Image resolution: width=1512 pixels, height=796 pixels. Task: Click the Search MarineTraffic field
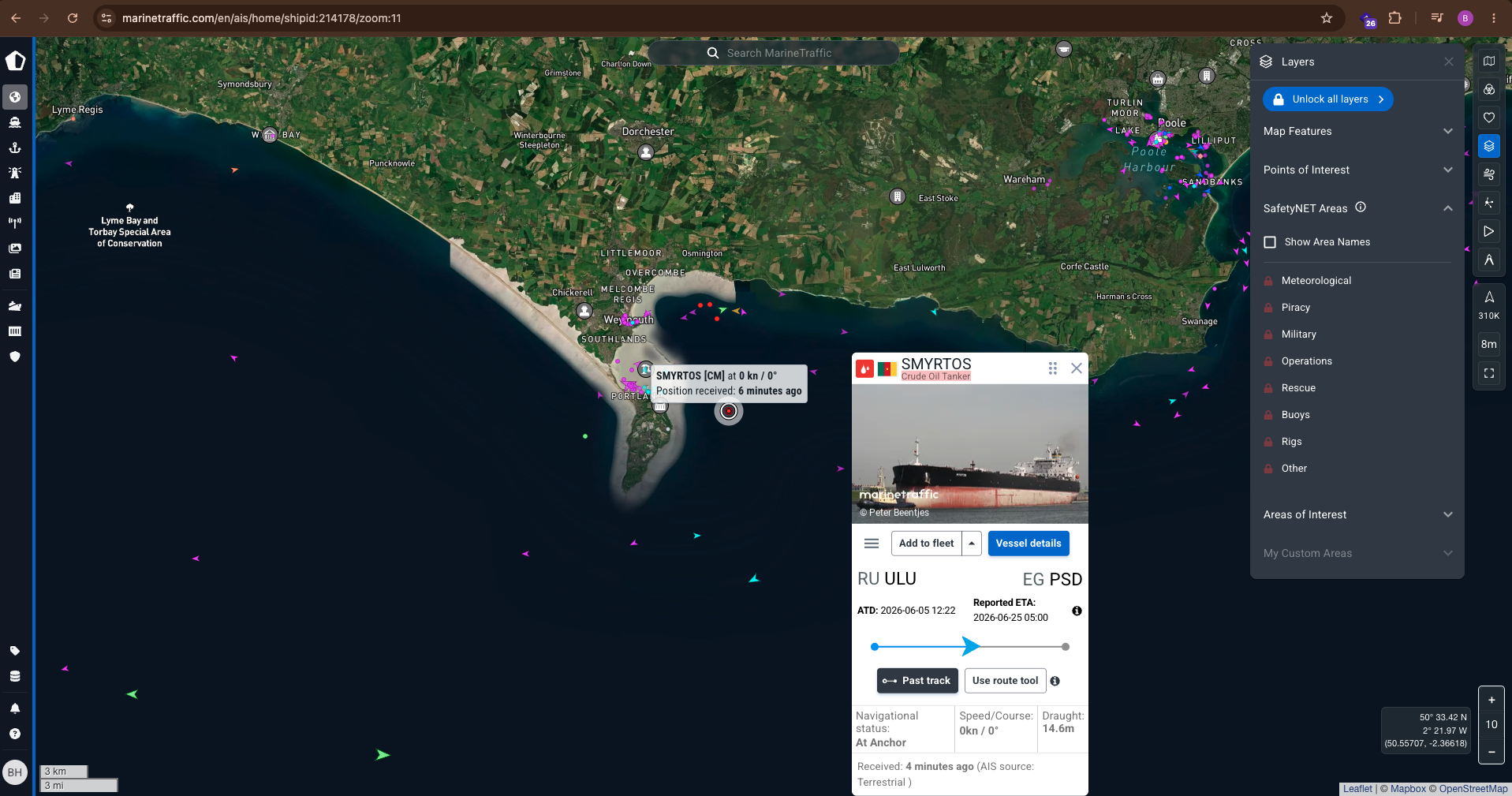773,53
